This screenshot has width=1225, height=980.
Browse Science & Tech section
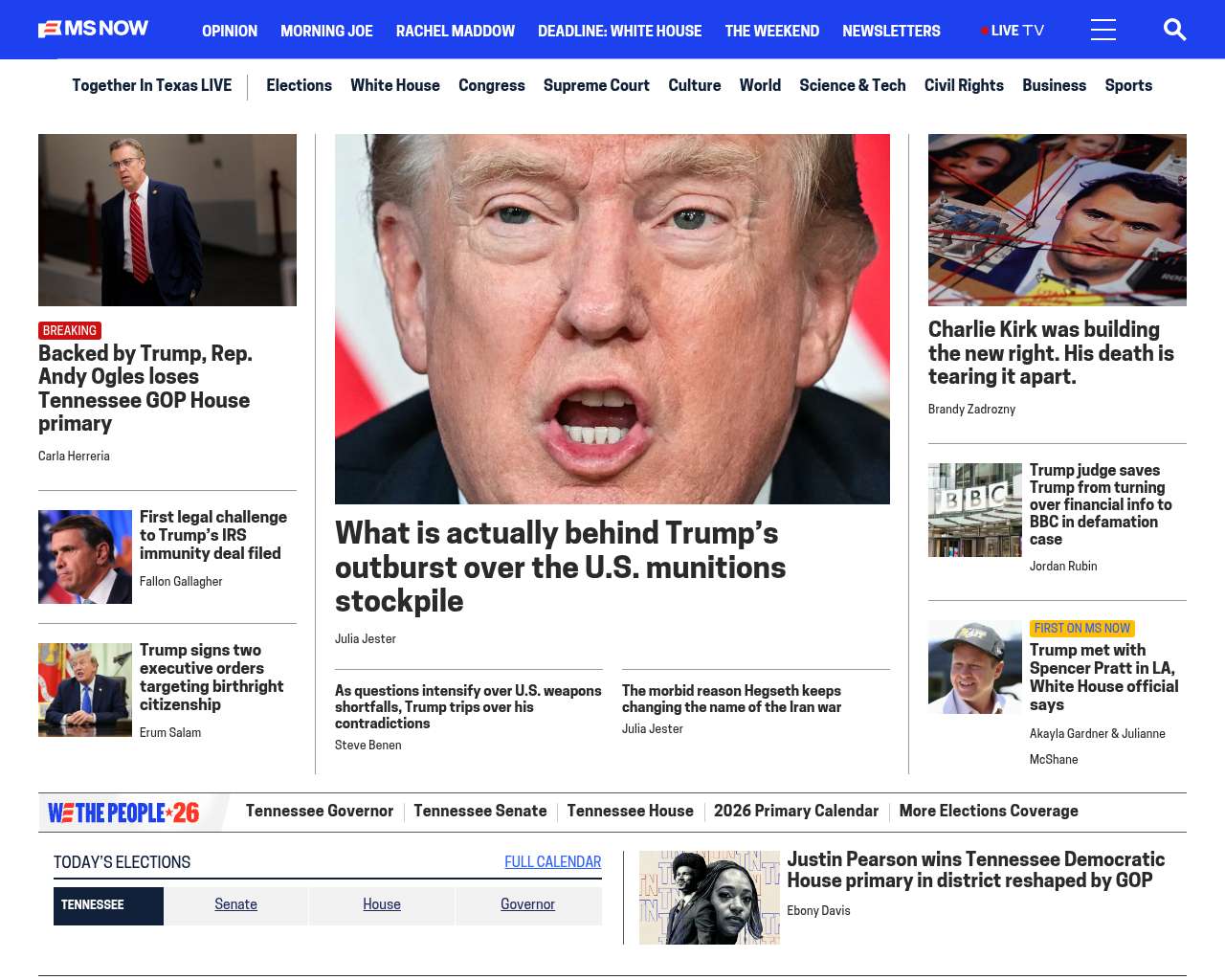pos(853,85)
